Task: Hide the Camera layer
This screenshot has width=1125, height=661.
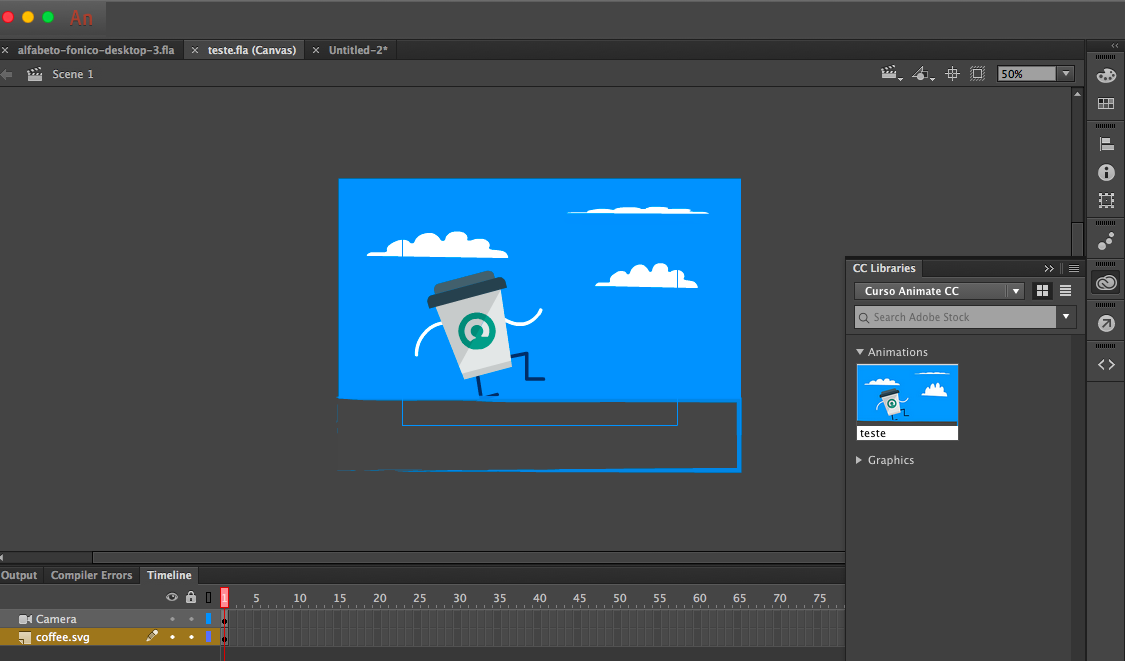Action: (x=172, y=619)
